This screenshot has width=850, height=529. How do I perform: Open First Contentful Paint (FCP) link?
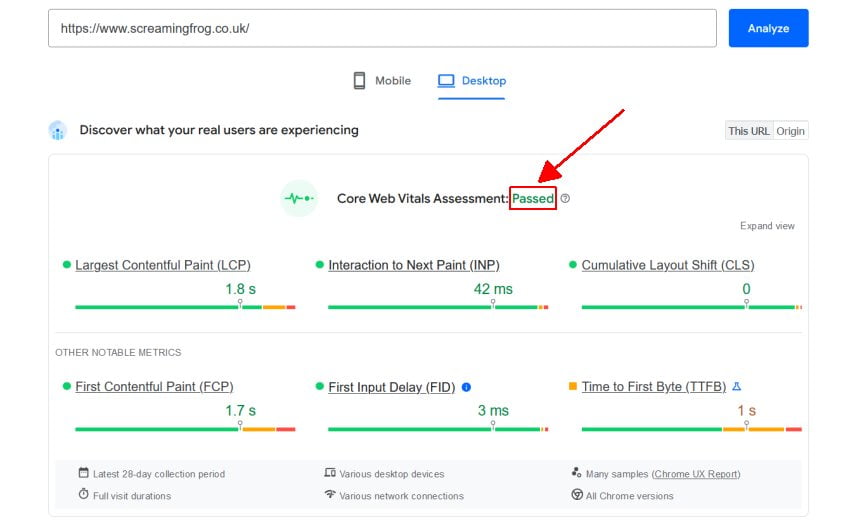point(154,386)
